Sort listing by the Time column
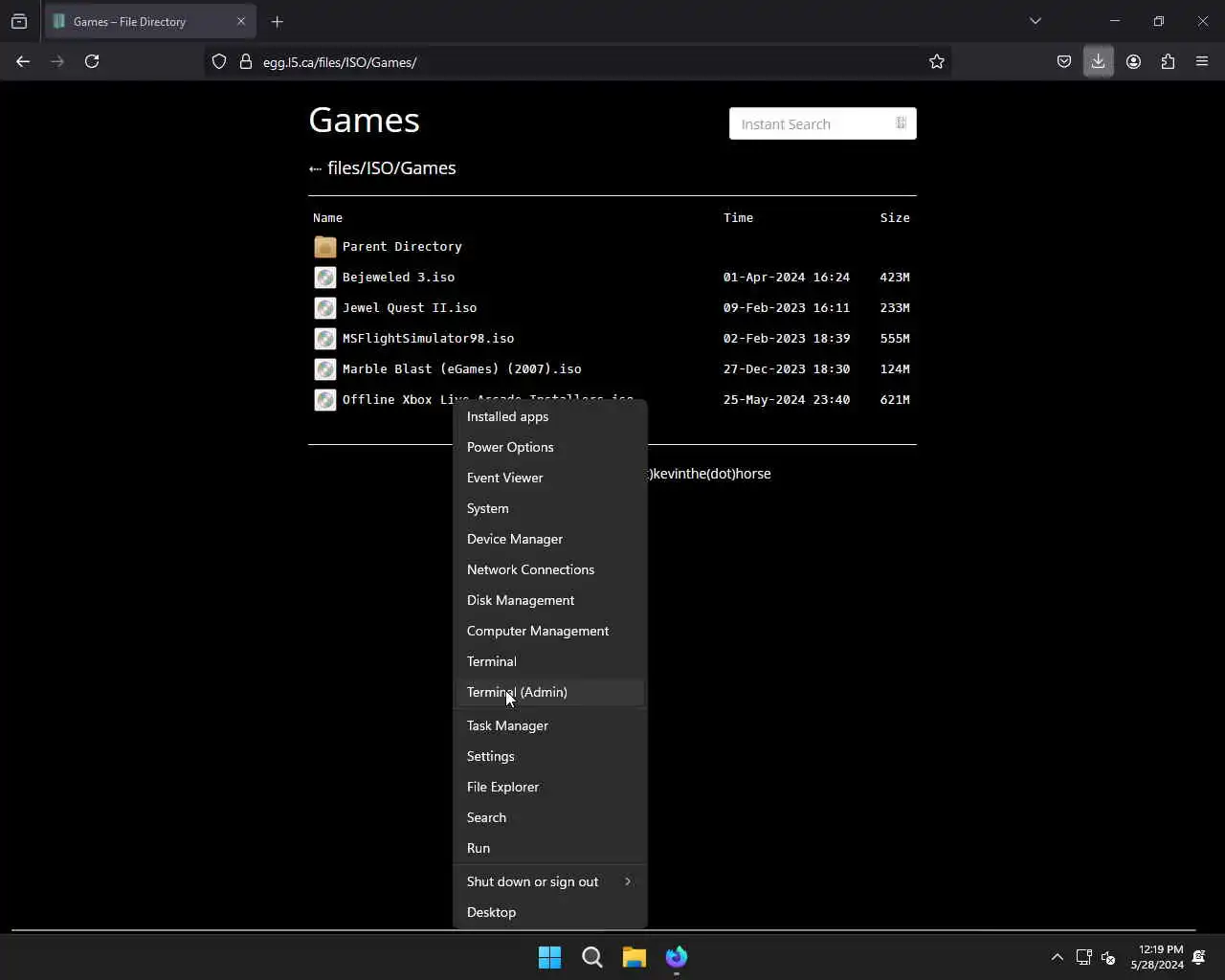 pyautogui.click(x=738, y=218)
